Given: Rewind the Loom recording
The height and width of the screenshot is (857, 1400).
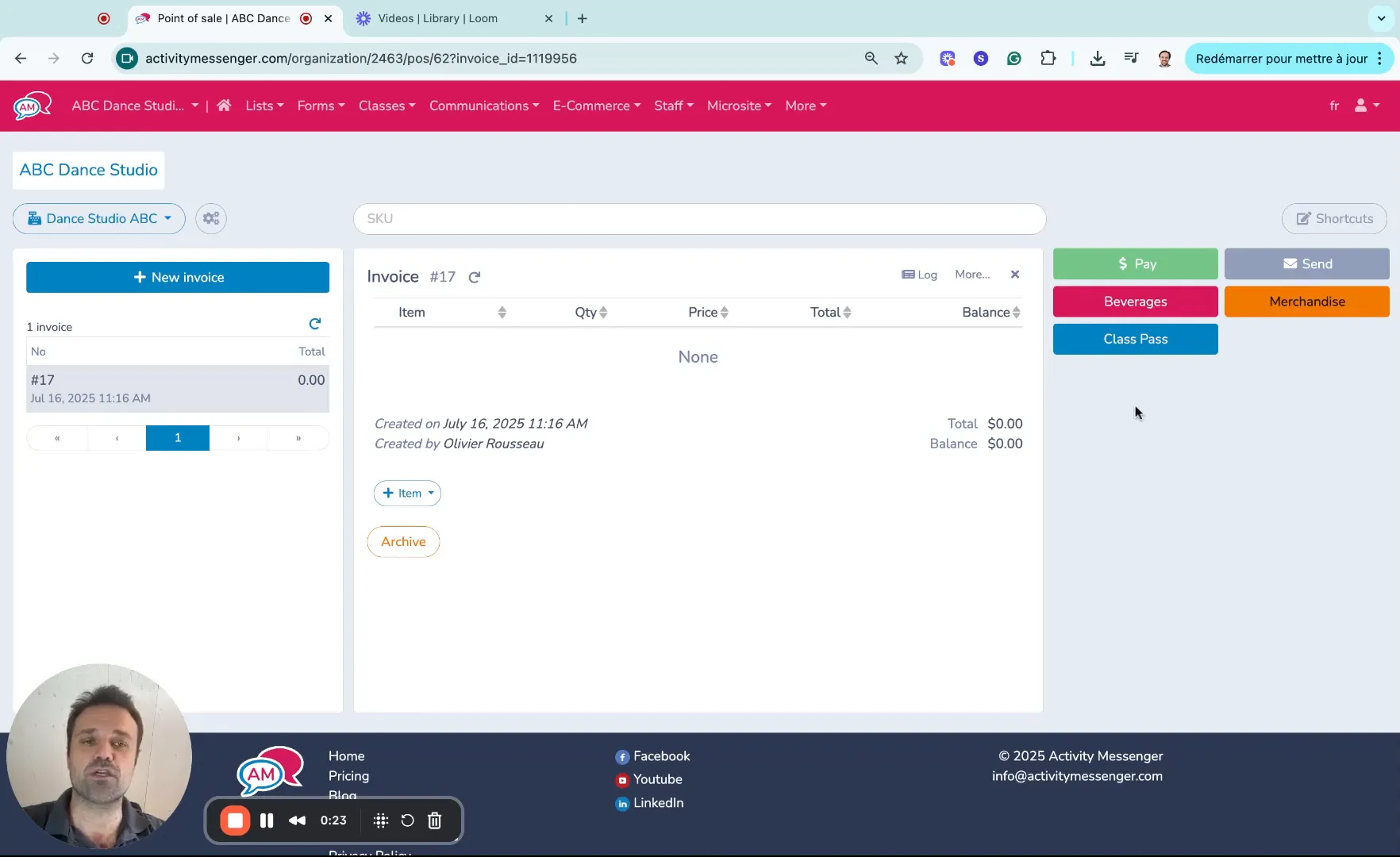Looking at the screenshot, I should pyautogui.click(x=298, y=820).
